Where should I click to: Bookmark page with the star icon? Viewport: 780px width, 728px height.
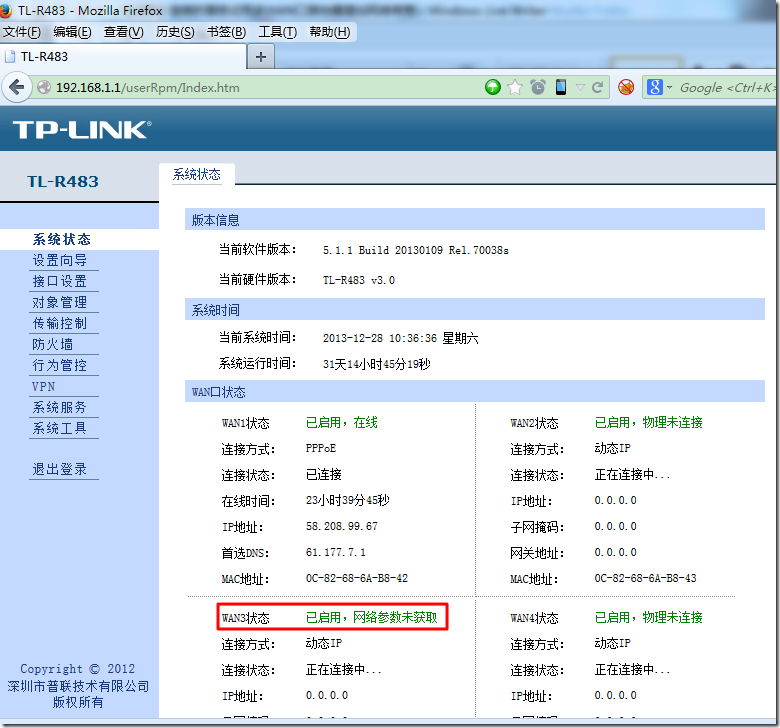click(515, 88)
